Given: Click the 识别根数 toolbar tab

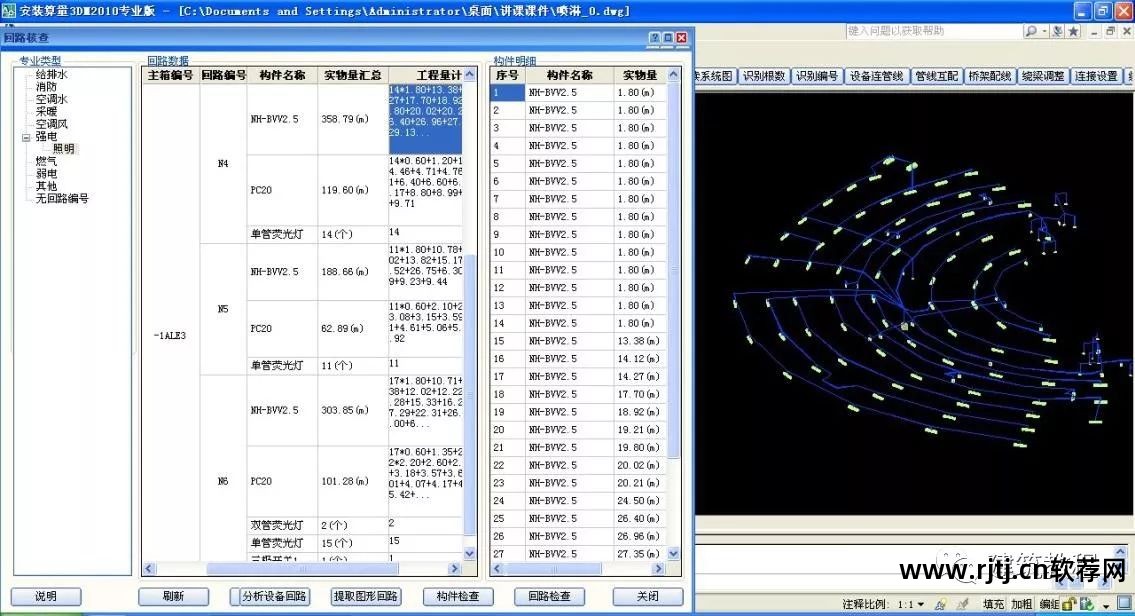Looking at the screenshot, I should tap(764, 76).
